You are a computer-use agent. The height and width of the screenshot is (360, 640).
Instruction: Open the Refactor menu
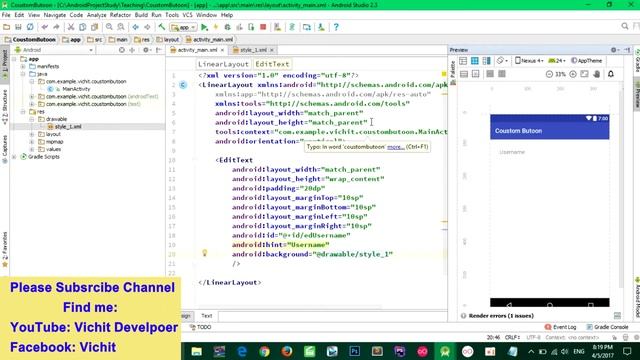(x=120, y=15)
